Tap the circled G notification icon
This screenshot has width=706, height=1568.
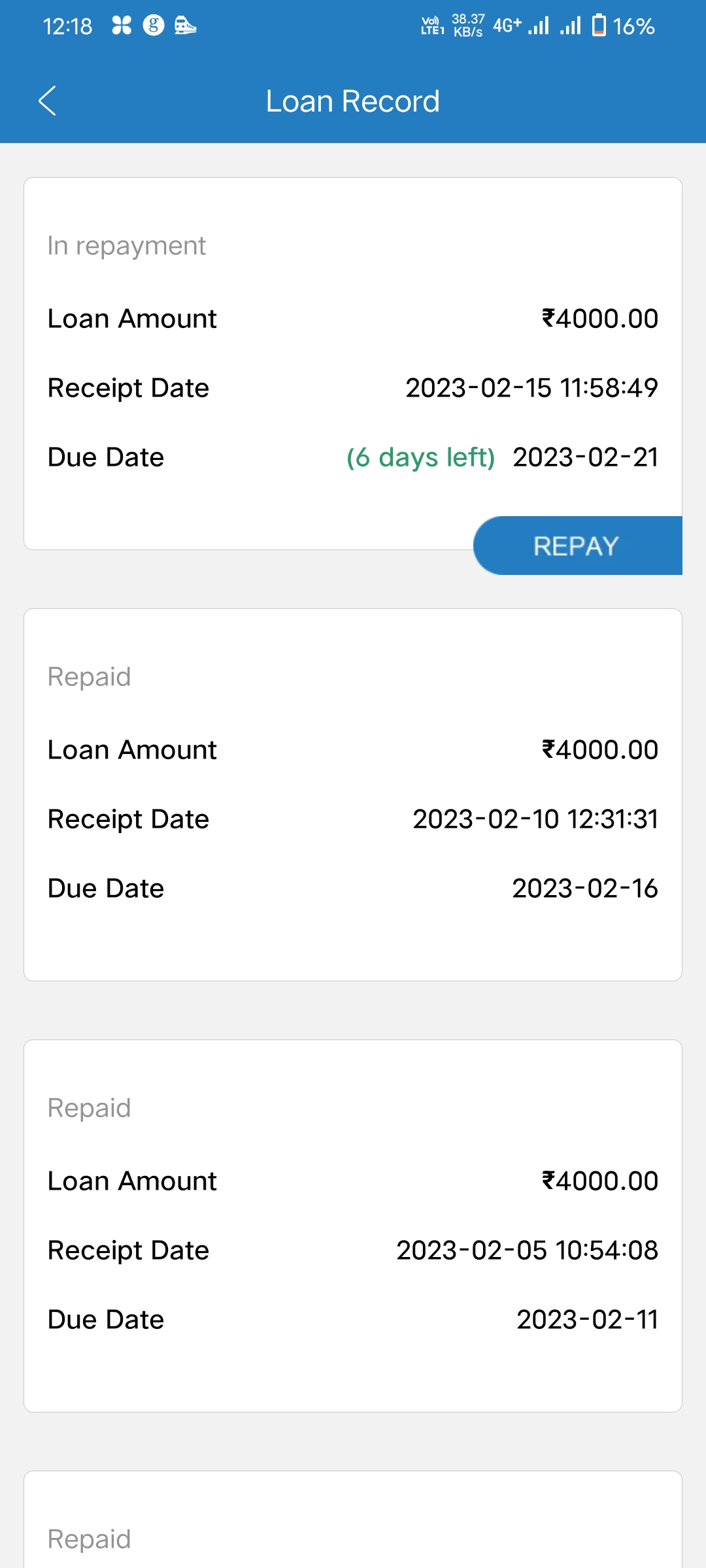pos(154,26)
